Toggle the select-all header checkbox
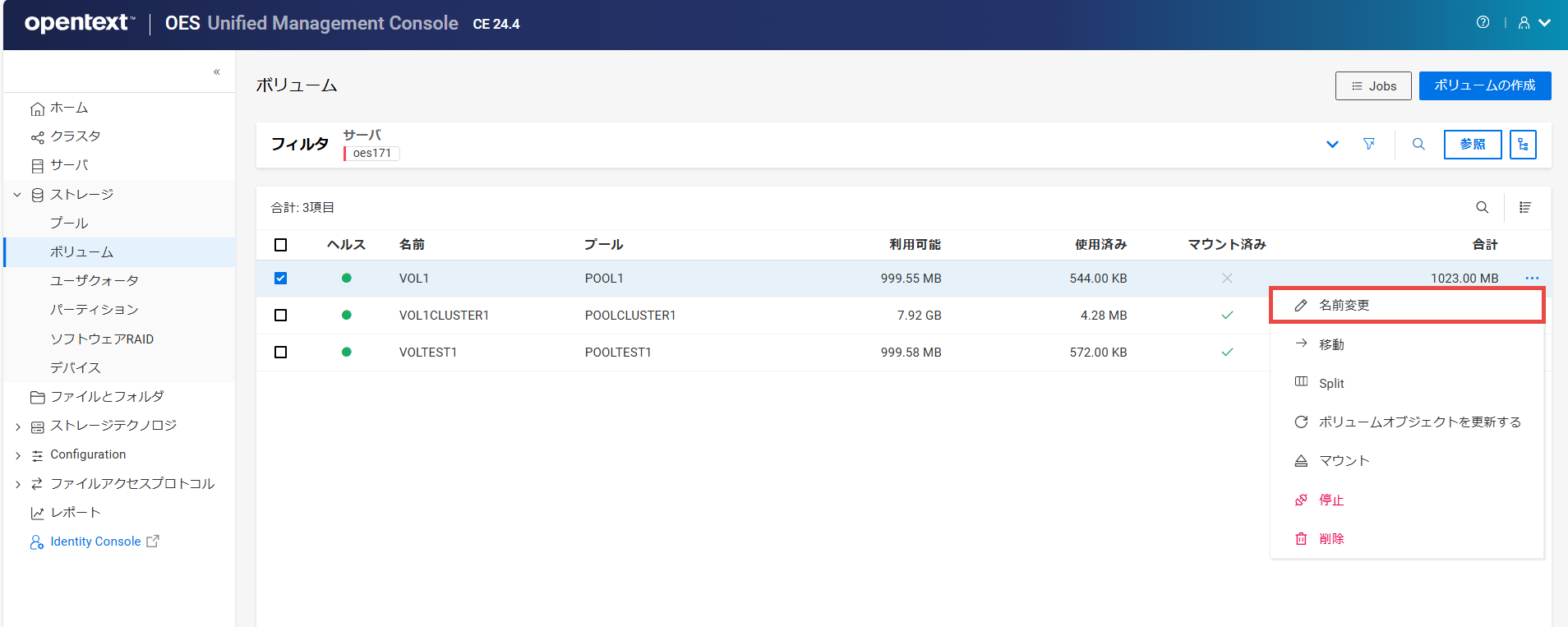The image size is (1568, 627). click(x=280, y=245)
